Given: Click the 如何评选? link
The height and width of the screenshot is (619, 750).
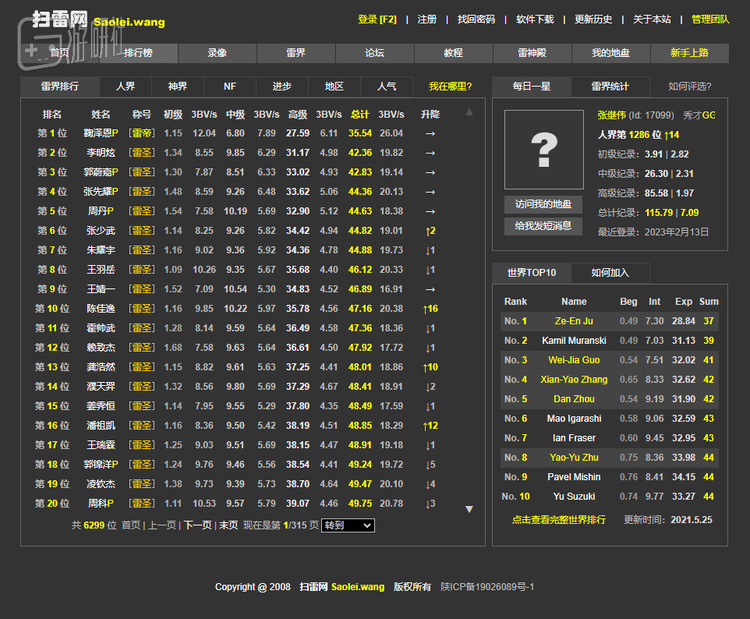Looking at the screenshot, I should click(x=690, y=87).
